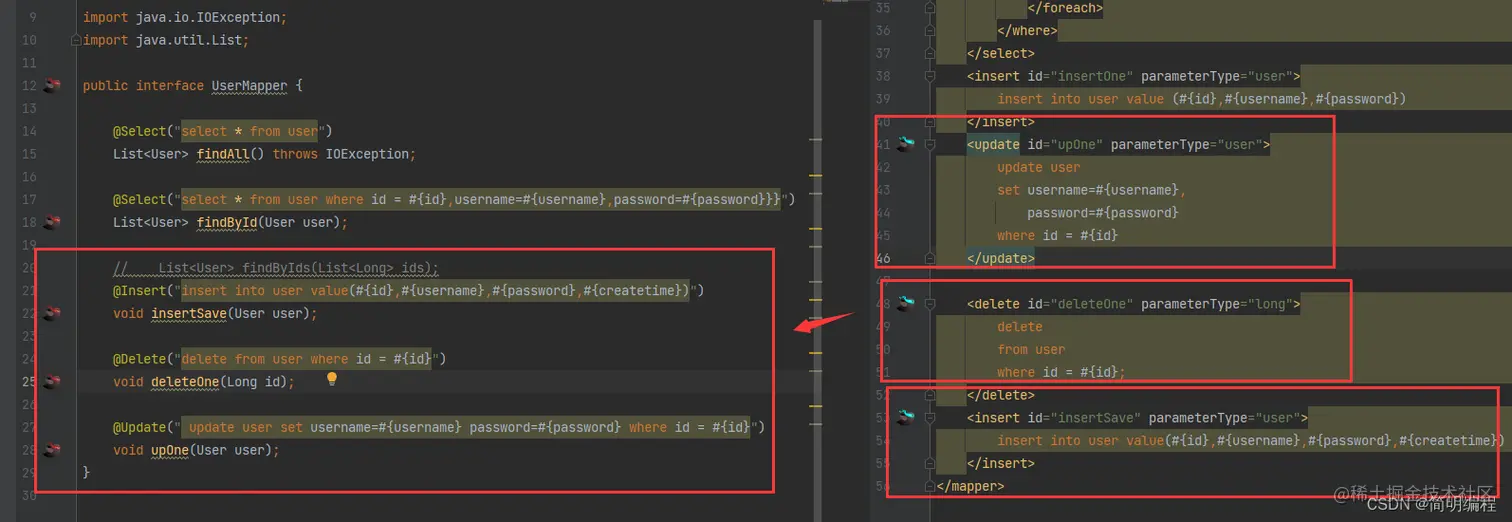
Task: Click the XML gutter icon beside update upOne
Action: point(906,144)
